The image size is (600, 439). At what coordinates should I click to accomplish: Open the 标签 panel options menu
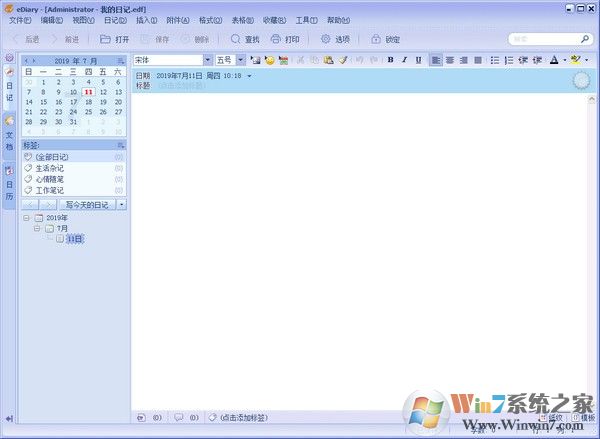(121, 145)
